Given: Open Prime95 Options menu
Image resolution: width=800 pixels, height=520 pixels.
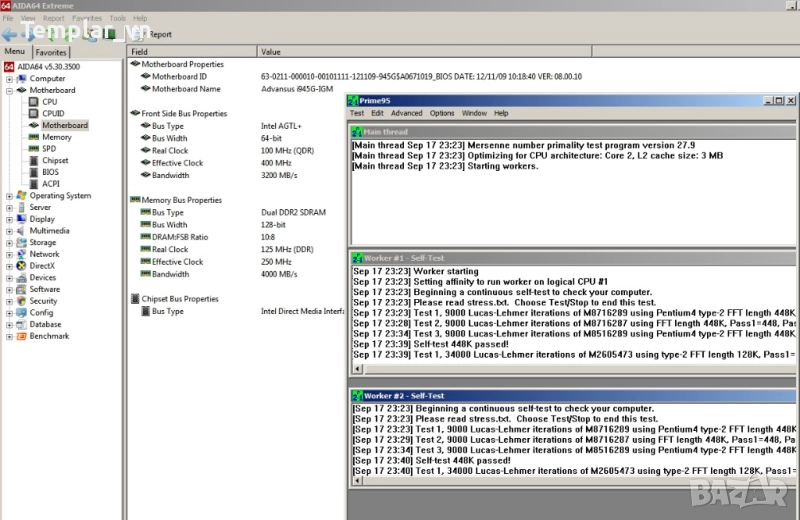Looking at the screenshot, I should tap(442, 113).
